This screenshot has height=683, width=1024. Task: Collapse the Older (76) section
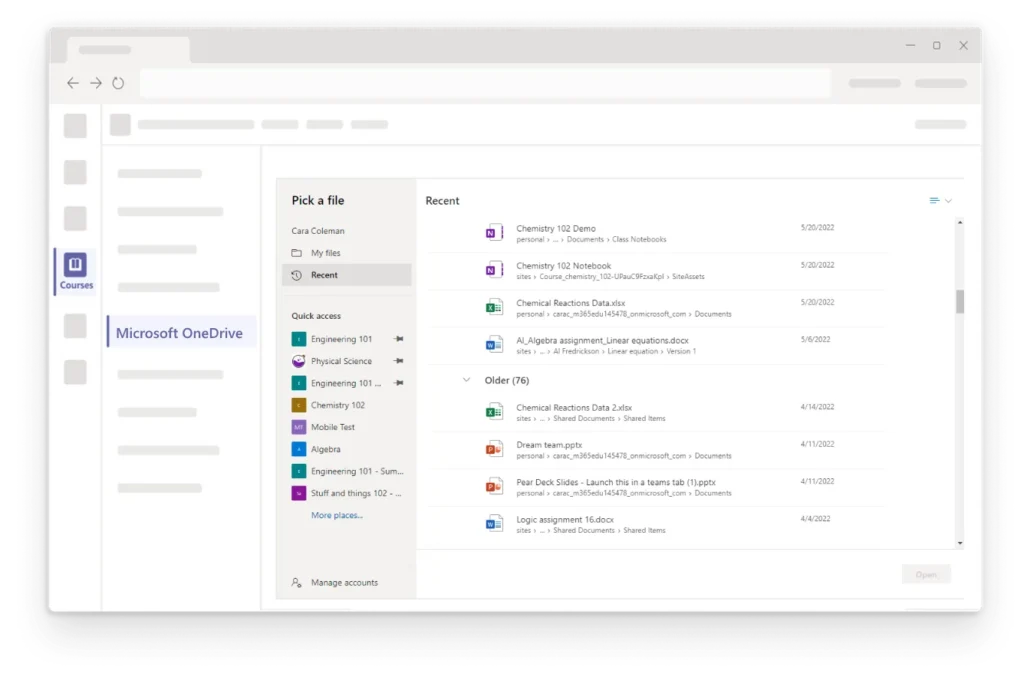[x=465, y=380]
